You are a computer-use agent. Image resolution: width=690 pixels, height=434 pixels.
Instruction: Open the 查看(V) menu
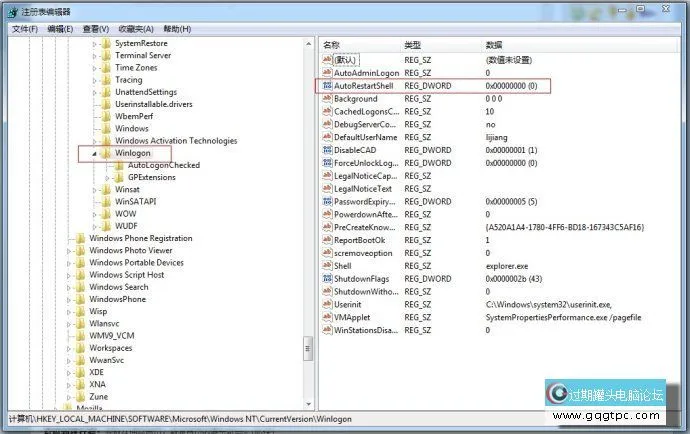(95, 29)
